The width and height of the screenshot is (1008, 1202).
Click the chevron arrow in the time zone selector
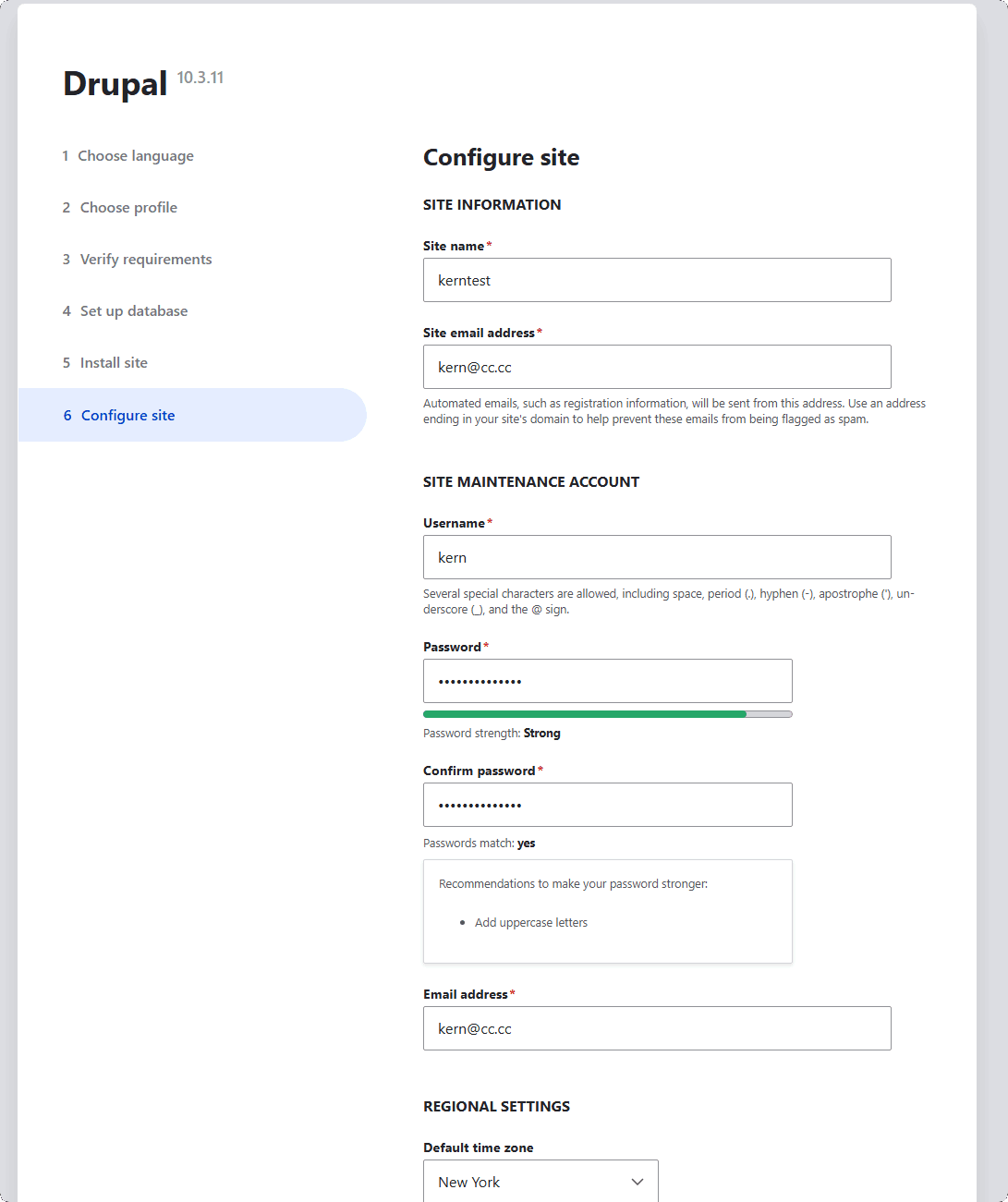(637, 1182)
